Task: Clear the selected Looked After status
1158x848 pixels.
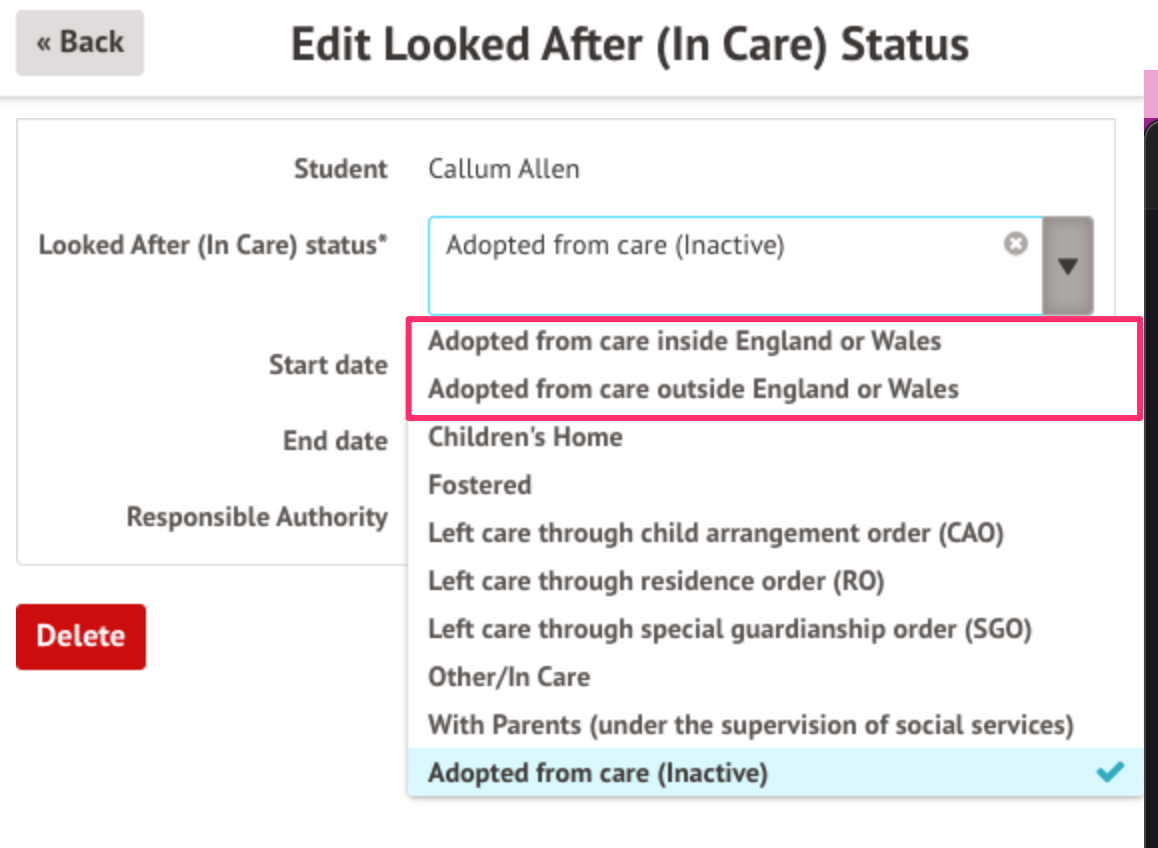Action: 1015,244
